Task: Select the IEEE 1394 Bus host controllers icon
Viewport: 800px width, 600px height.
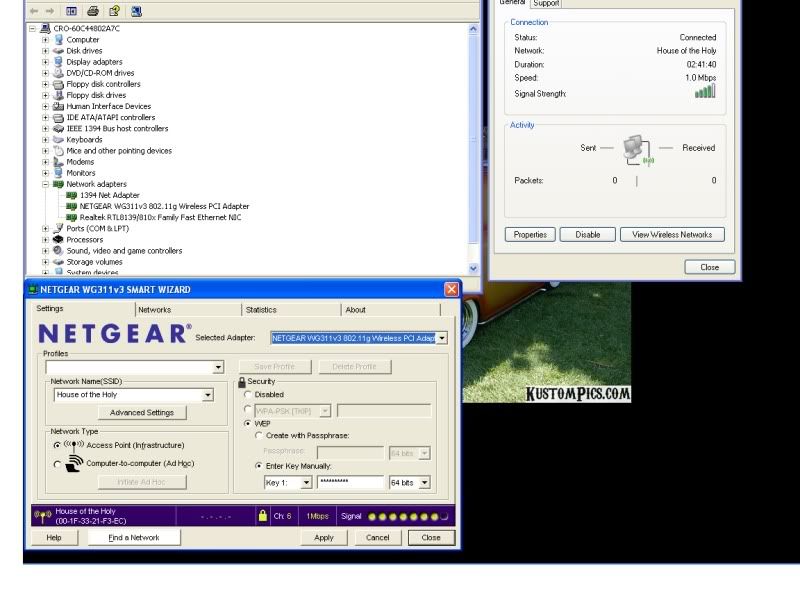Action: [x=59, y=129]
